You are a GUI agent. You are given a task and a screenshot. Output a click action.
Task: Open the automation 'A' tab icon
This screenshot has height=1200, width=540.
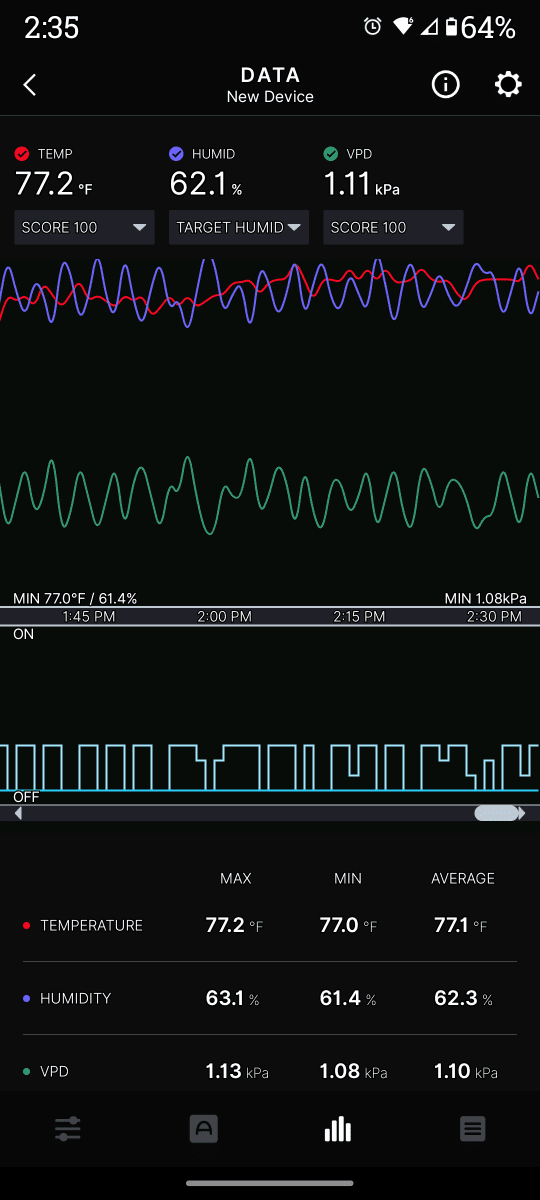point(204,1130)
